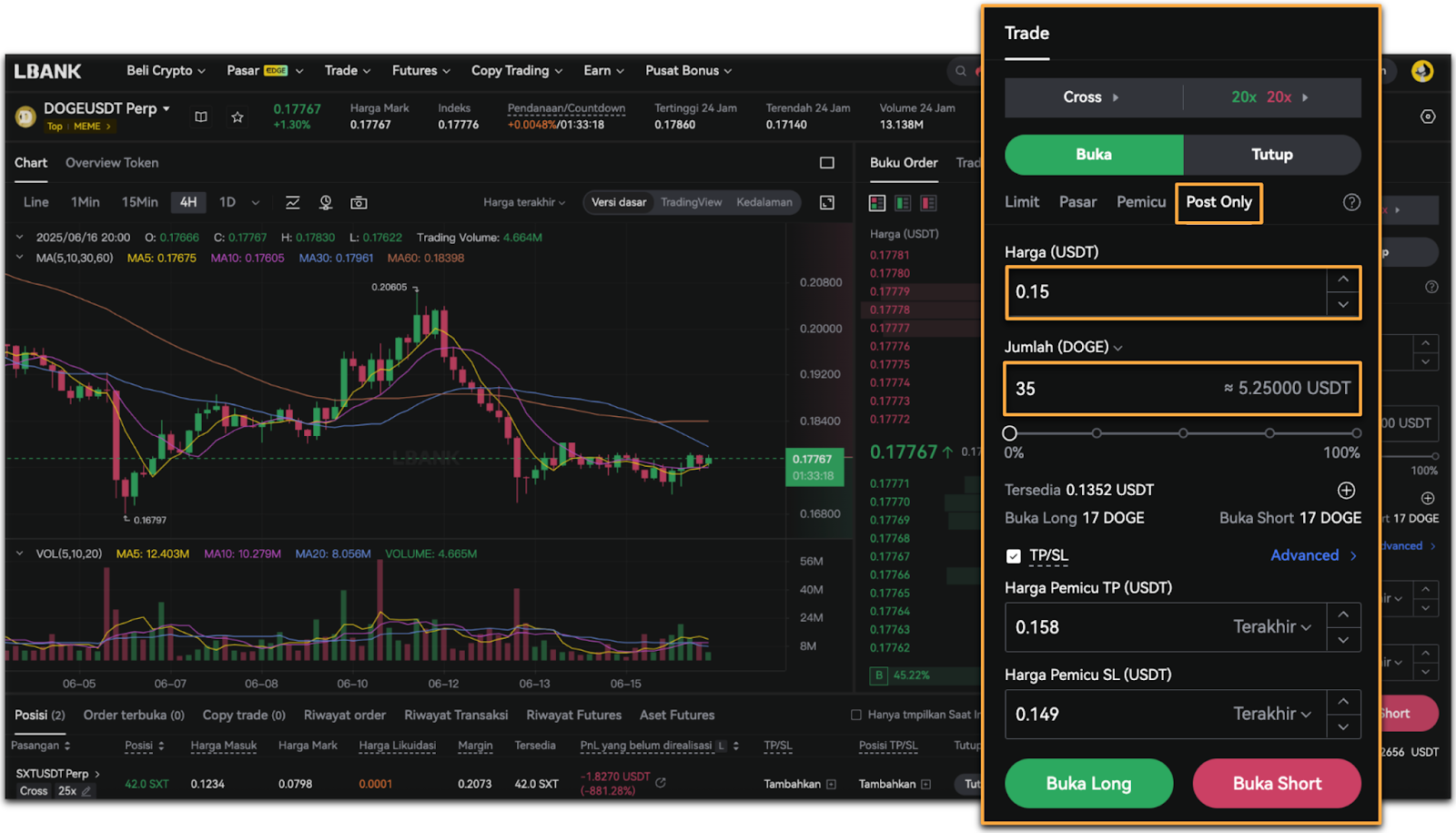Click plus icon next to Tersedia balance
The height and width of the screenshot is (833, 1456).
coord(1346,491)
